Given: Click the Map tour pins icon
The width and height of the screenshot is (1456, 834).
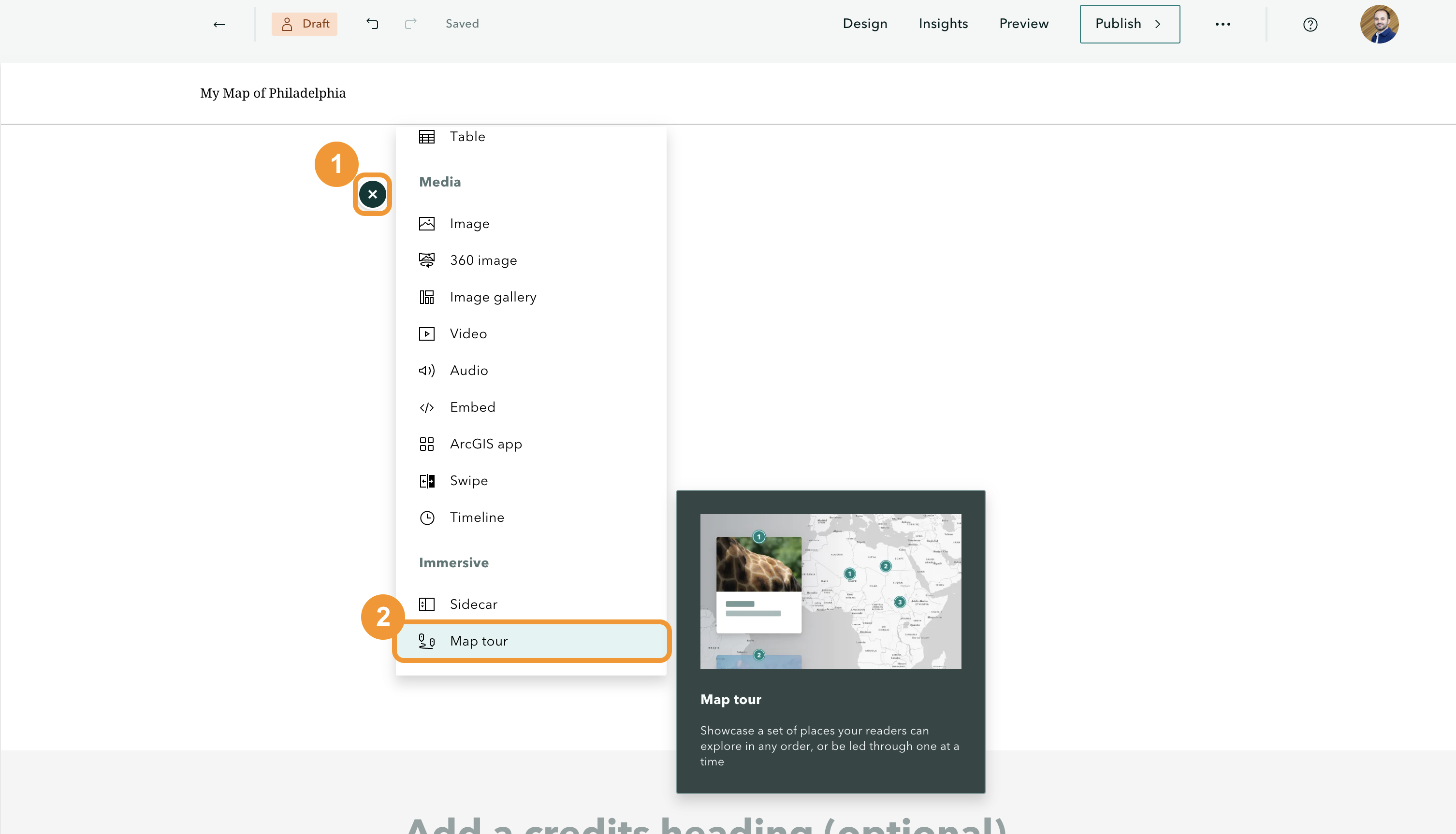Looking at the screenshot, I should [x=427, y=642].
